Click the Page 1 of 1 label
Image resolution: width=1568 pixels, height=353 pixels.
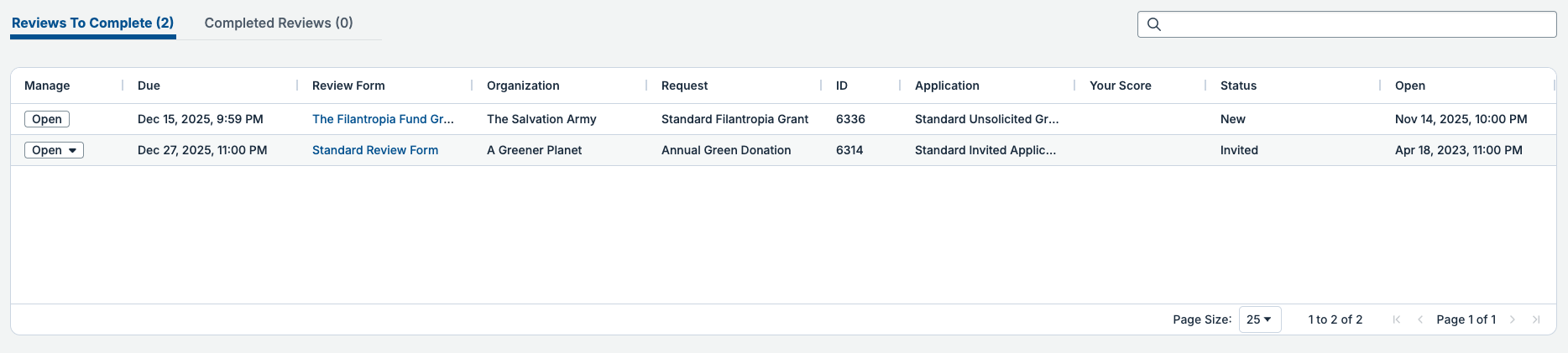[x=1466, y=319]
